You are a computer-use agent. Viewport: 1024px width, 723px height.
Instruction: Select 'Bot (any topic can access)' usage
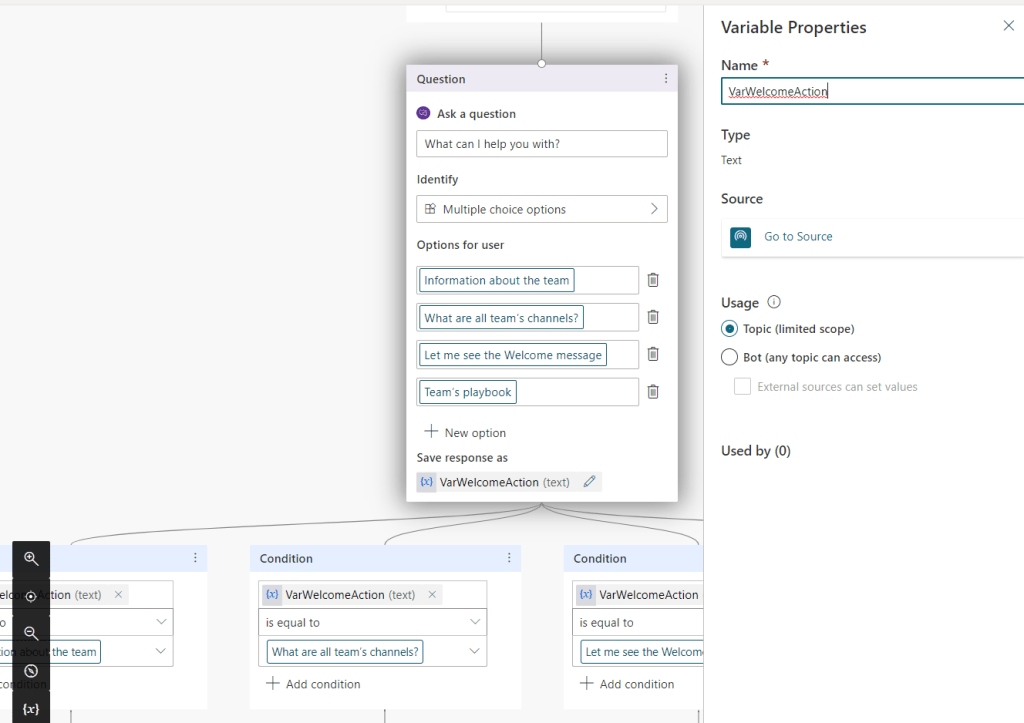[x=729, y=357]
